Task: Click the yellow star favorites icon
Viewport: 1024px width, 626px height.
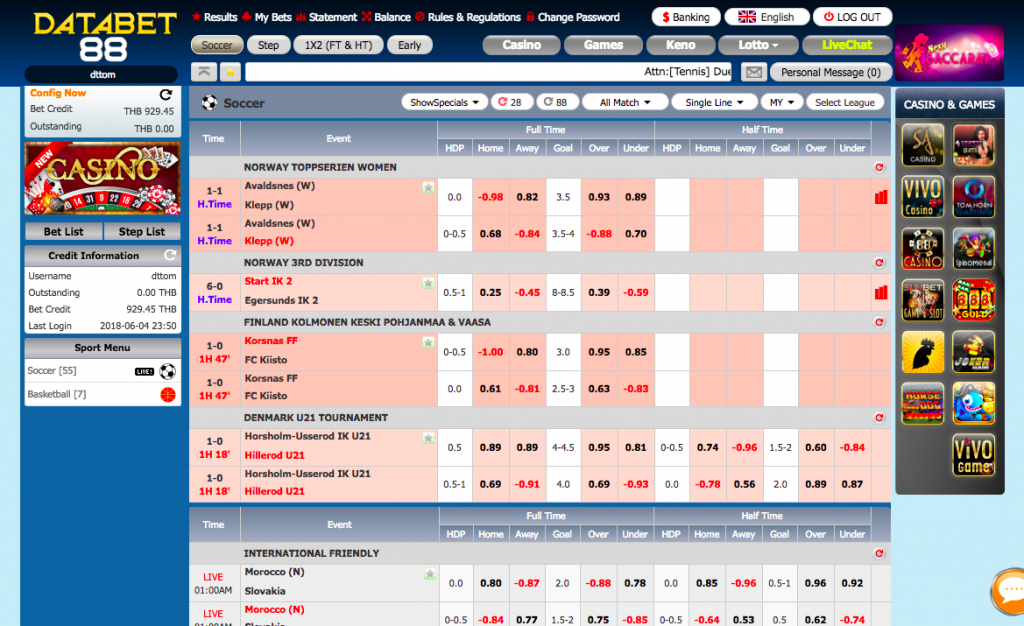Action: 231,72
